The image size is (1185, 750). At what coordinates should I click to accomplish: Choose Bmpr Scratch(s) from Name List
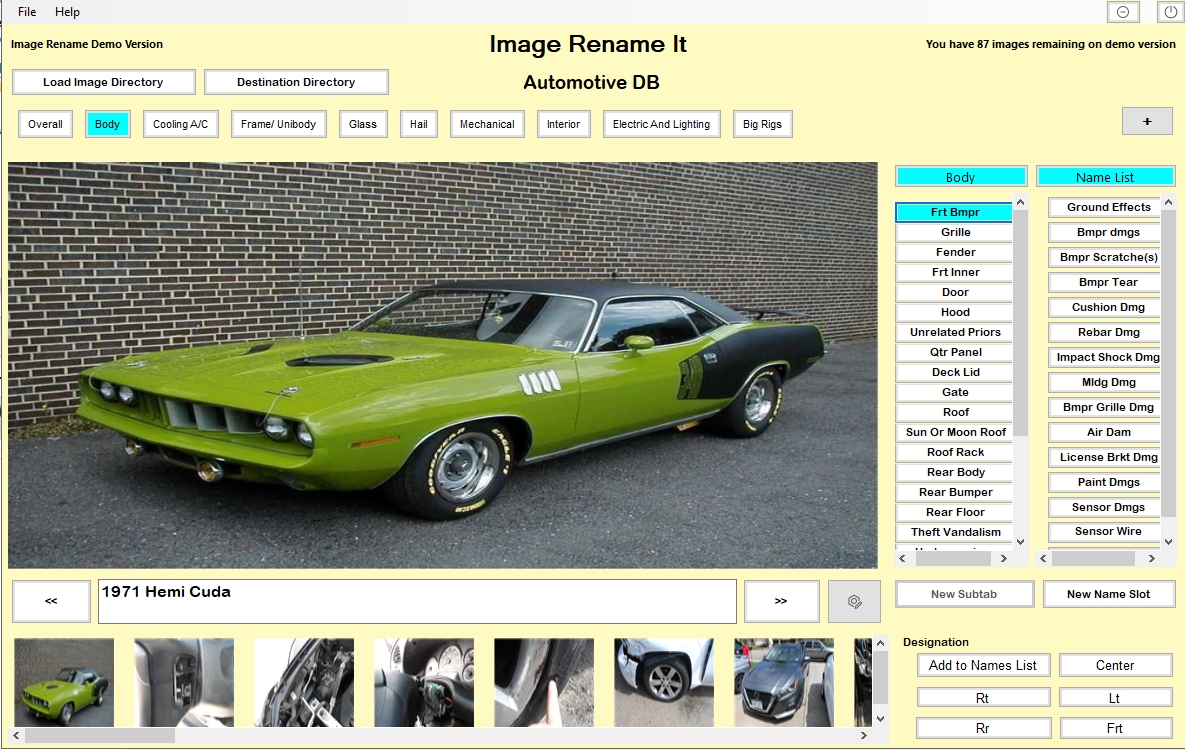coord(1108,257)
